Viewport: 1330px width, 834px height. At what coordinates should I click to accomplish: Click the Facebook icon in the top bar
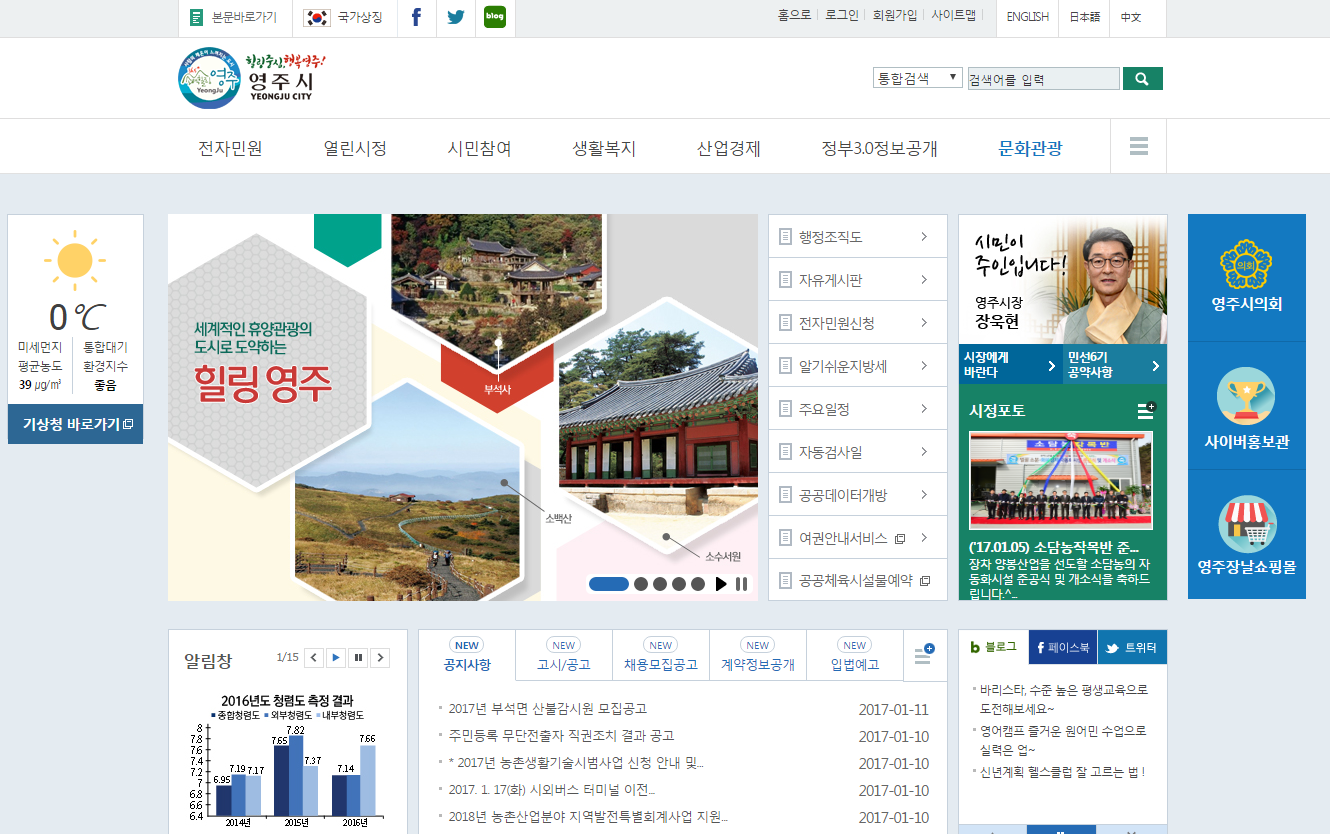pos(417,17)
